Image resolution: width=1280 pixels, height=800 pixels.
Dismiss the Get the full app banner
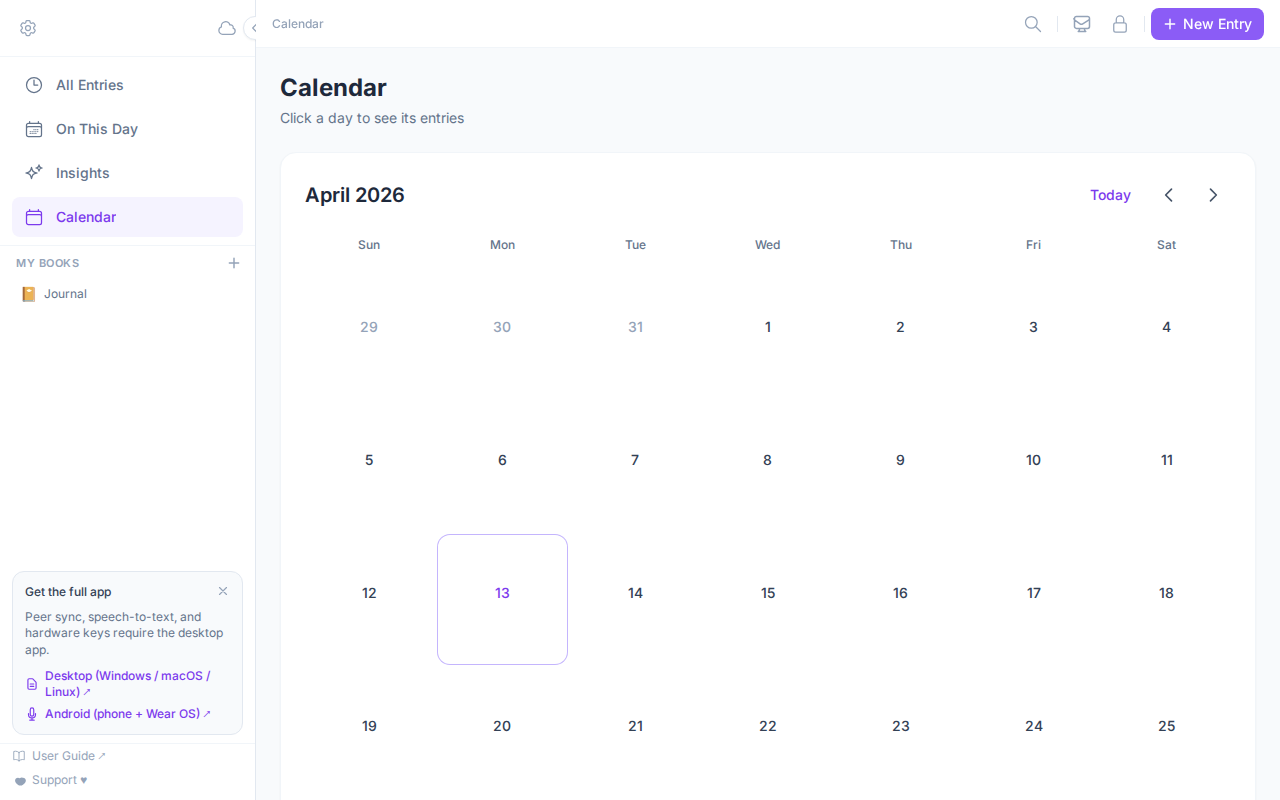pos(222,591)
